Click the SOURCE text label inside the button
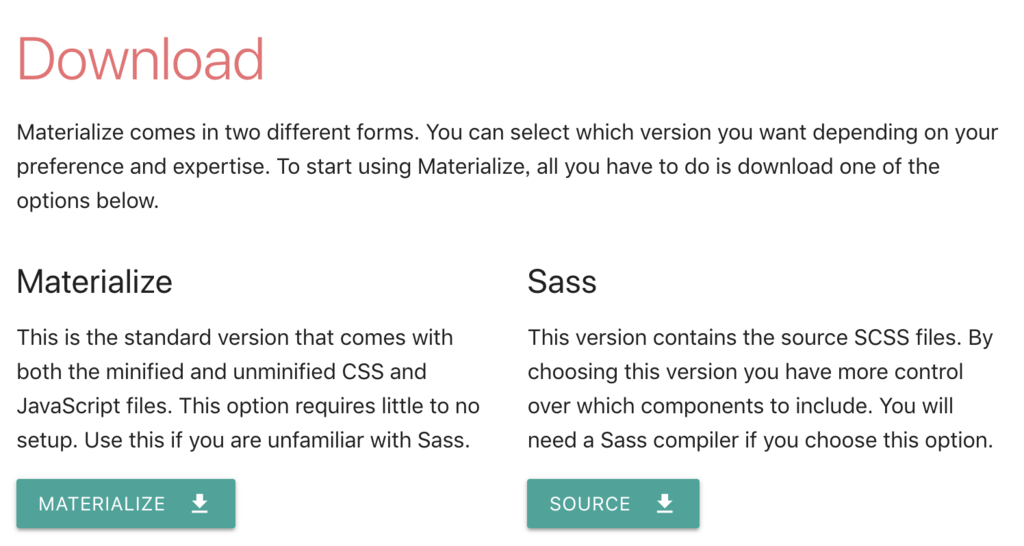The height and width of the screenshot is (546, 1024). (590, 504)
